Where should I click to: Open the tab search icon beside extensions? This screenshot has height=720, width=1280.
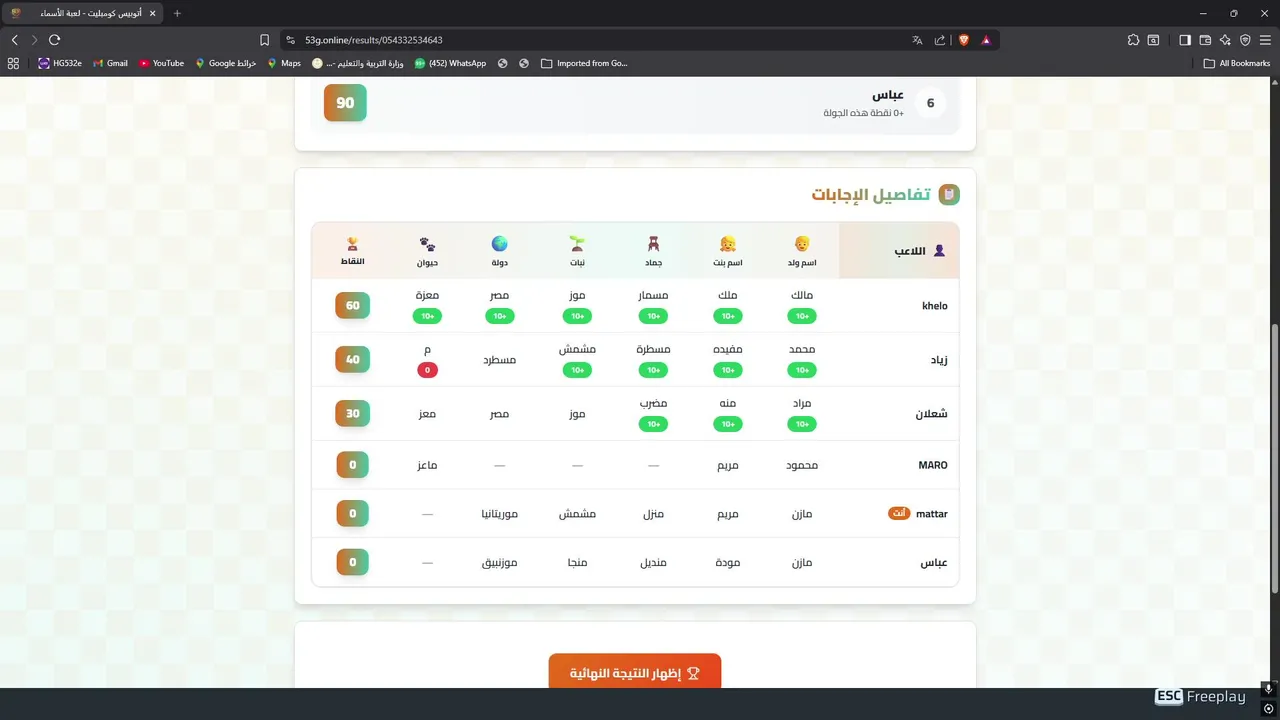pyautogui.click(x=1153, y=40)
